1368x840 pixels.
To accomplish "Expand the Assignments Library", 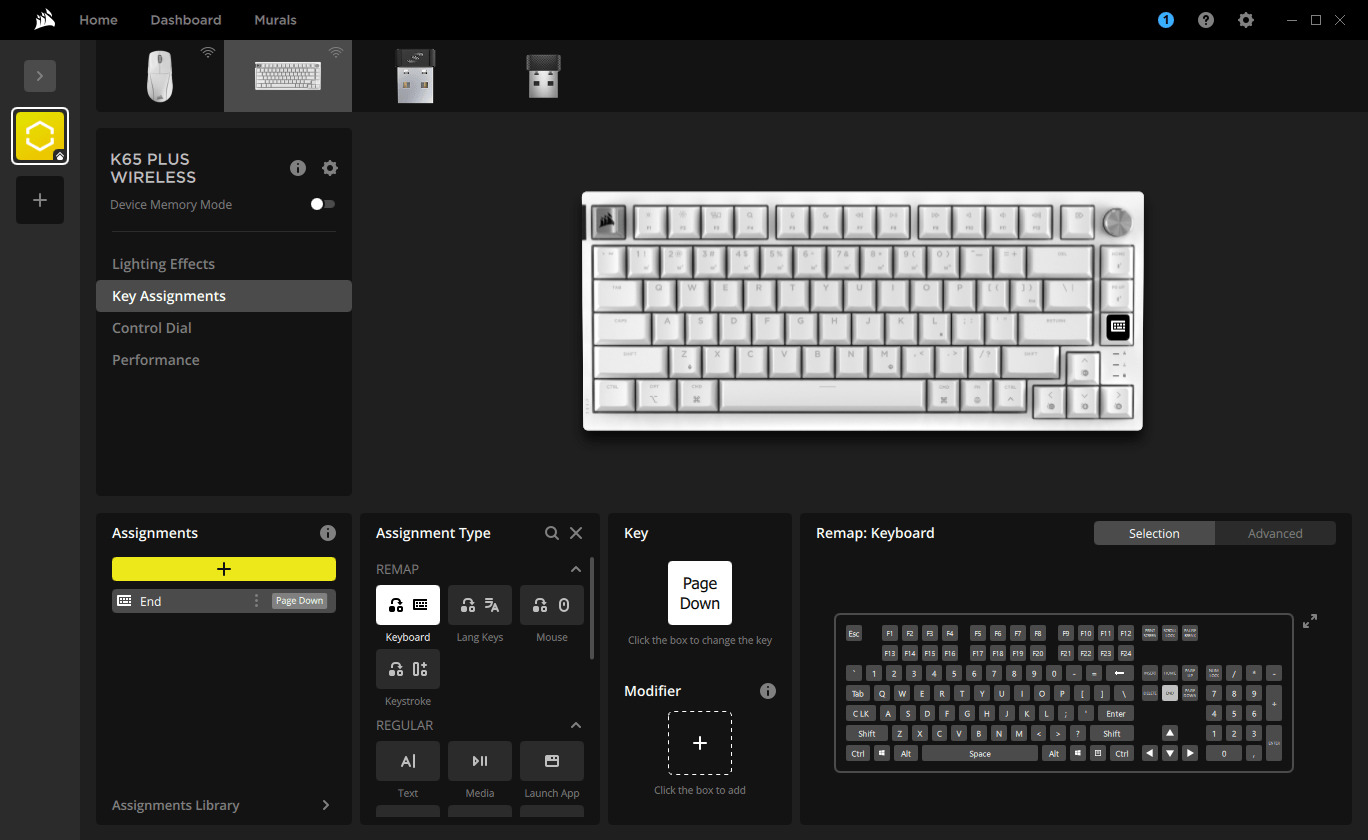I will click(326, 805).
